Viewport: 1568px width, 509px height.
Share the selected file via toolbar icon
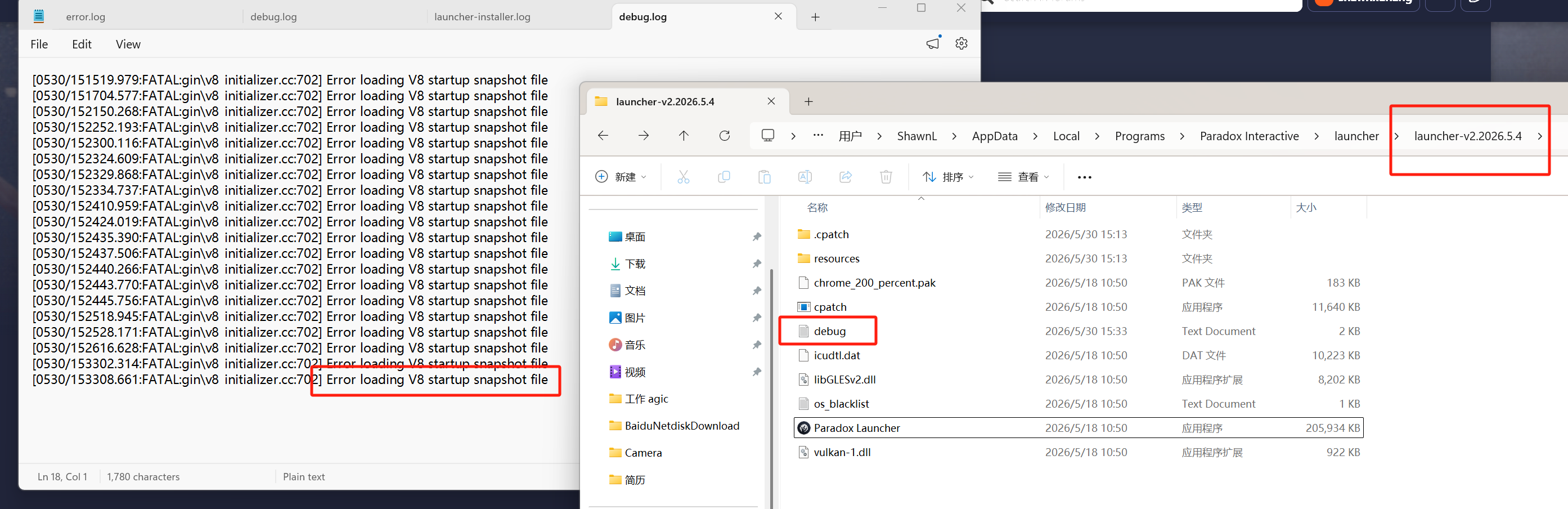(x=846, y=177)
